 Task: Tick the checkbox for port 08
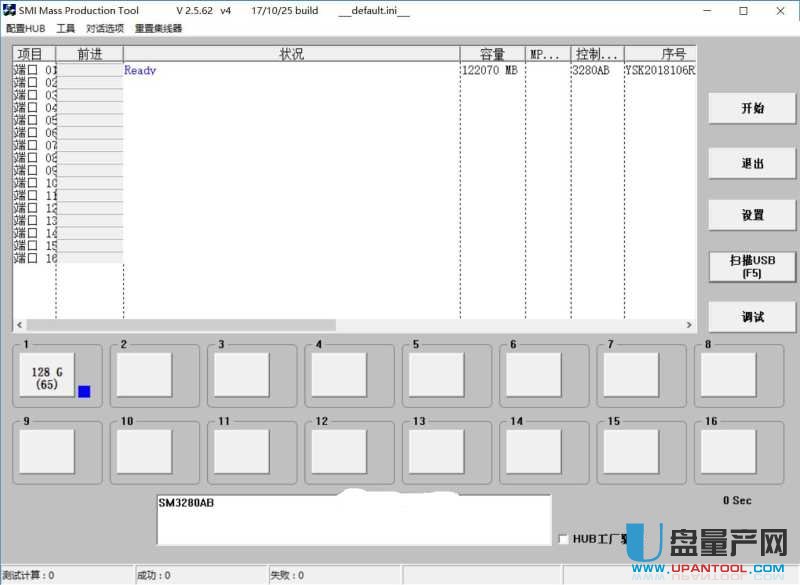33,158
